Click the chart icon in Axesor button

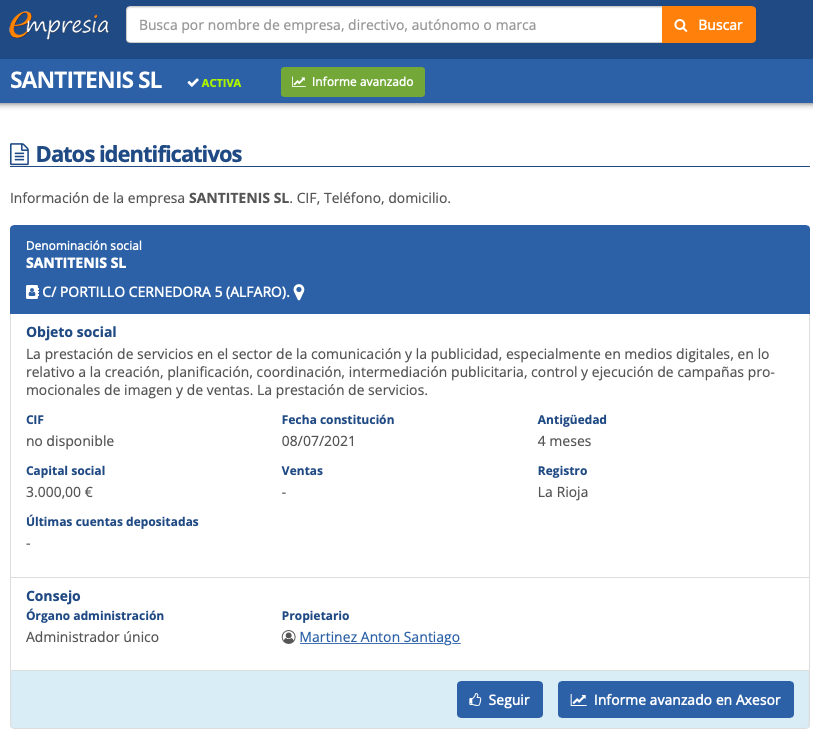click(578, 700)
